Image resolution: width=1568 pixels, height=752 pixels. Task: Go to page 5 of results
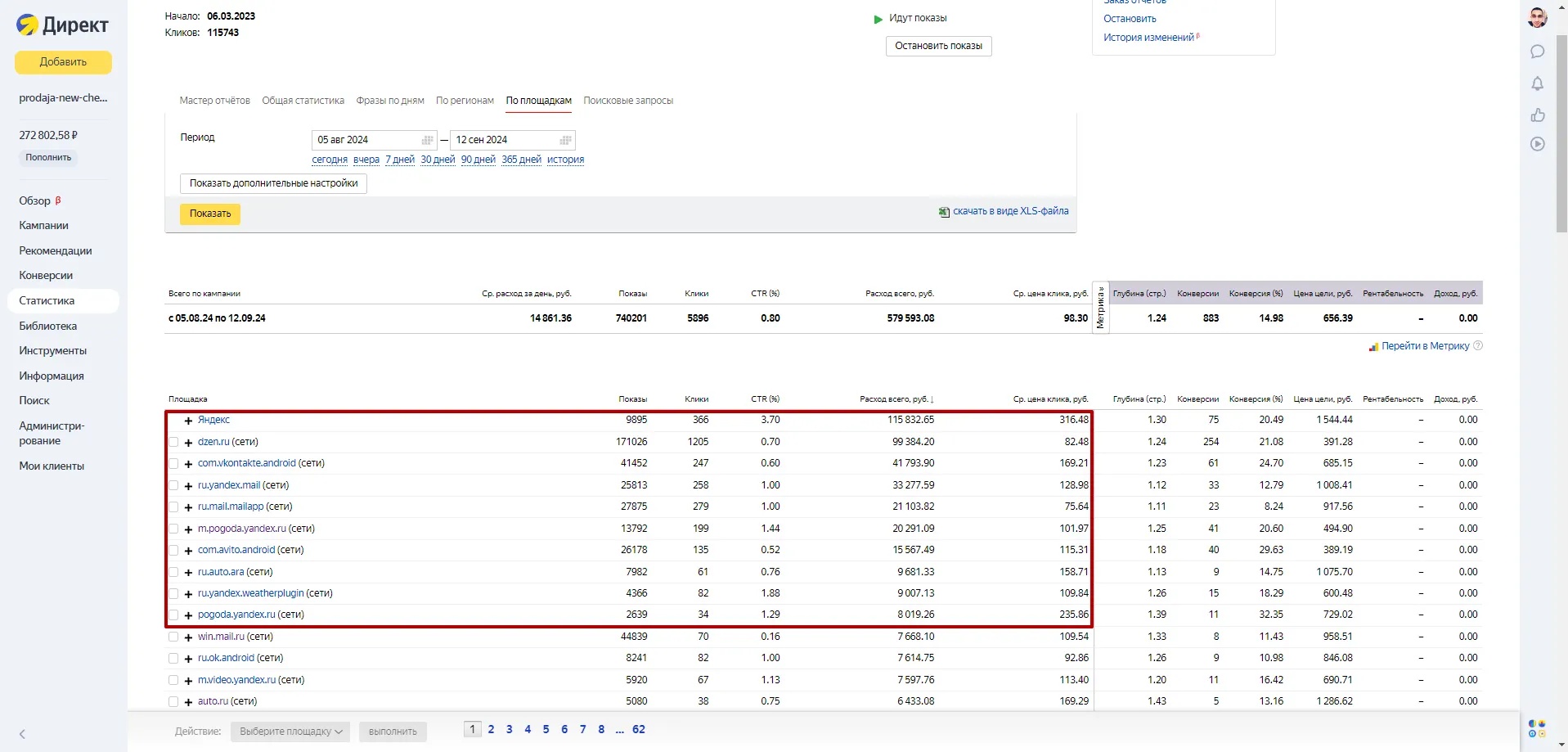click(x=546, y=729)
